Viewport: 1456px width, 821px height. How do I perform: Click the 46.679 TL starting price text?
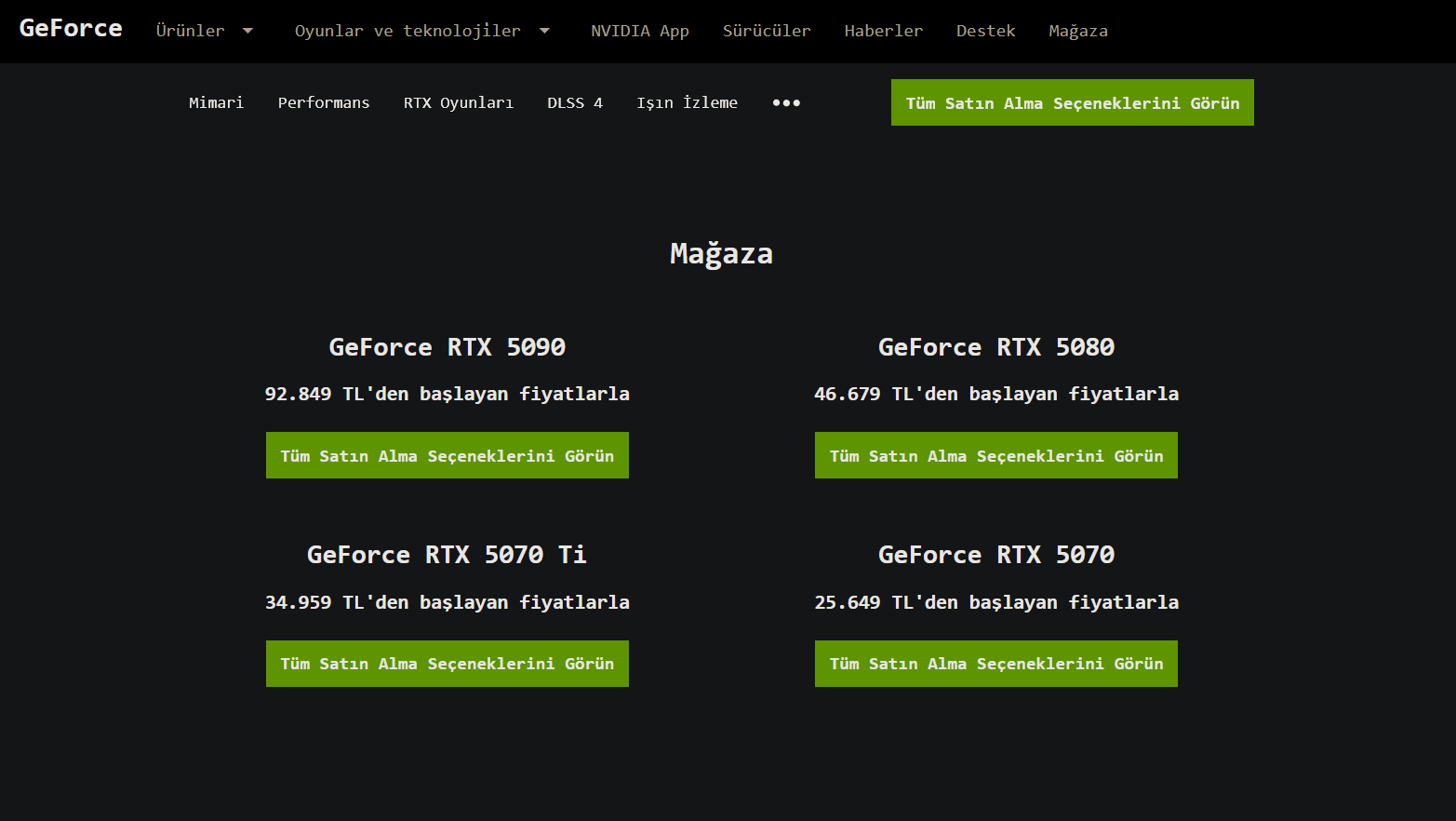(x=996, y=394)
